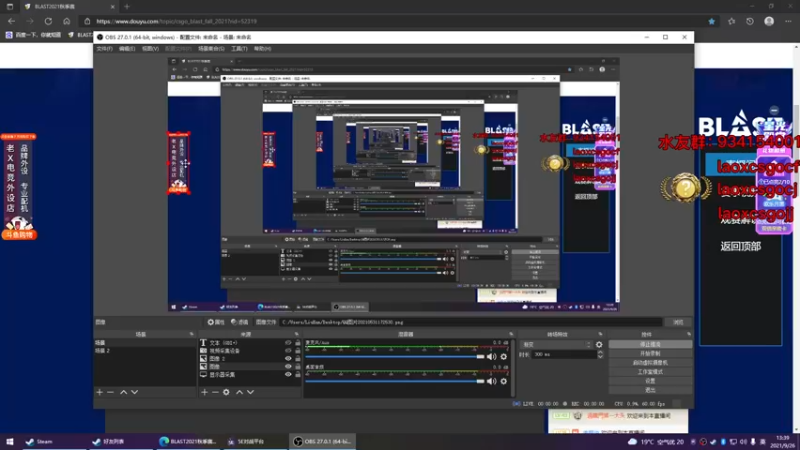Open OBS Edit menu 编辑(E)
Viewport: 800px width, 450px height.
click(x=127, y=48)
